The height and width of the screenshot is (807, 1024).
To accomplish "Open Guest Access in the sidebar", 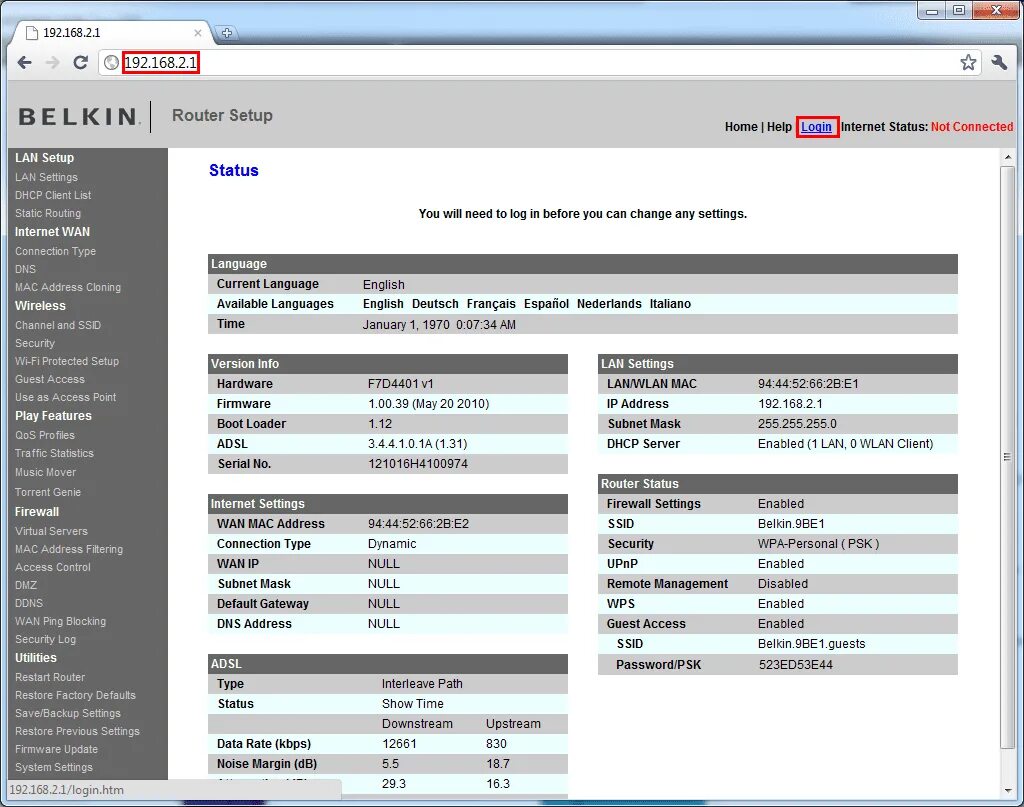I will 50,379.
